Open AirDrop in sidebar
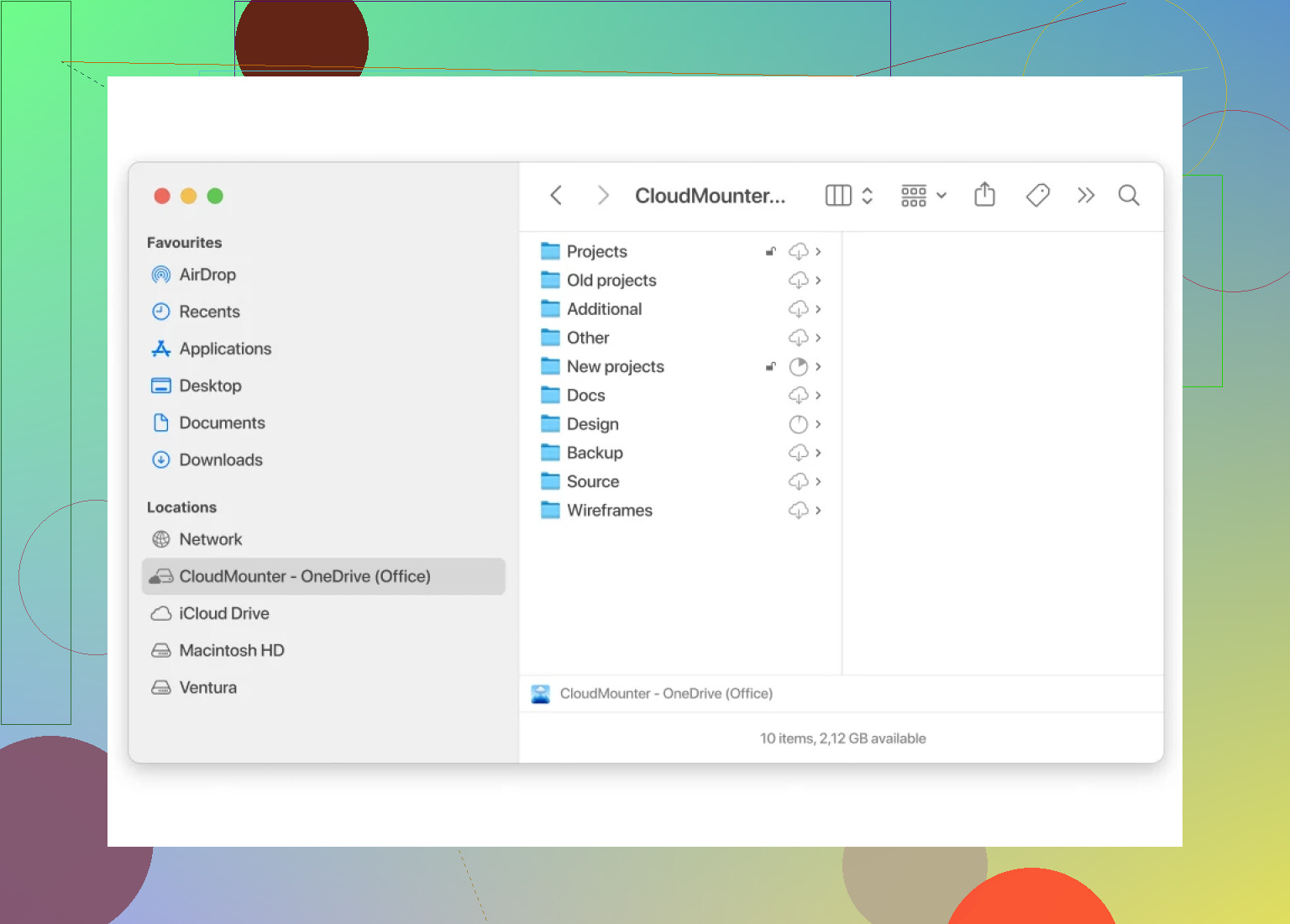1290x924 pixels. coord(323,275)
